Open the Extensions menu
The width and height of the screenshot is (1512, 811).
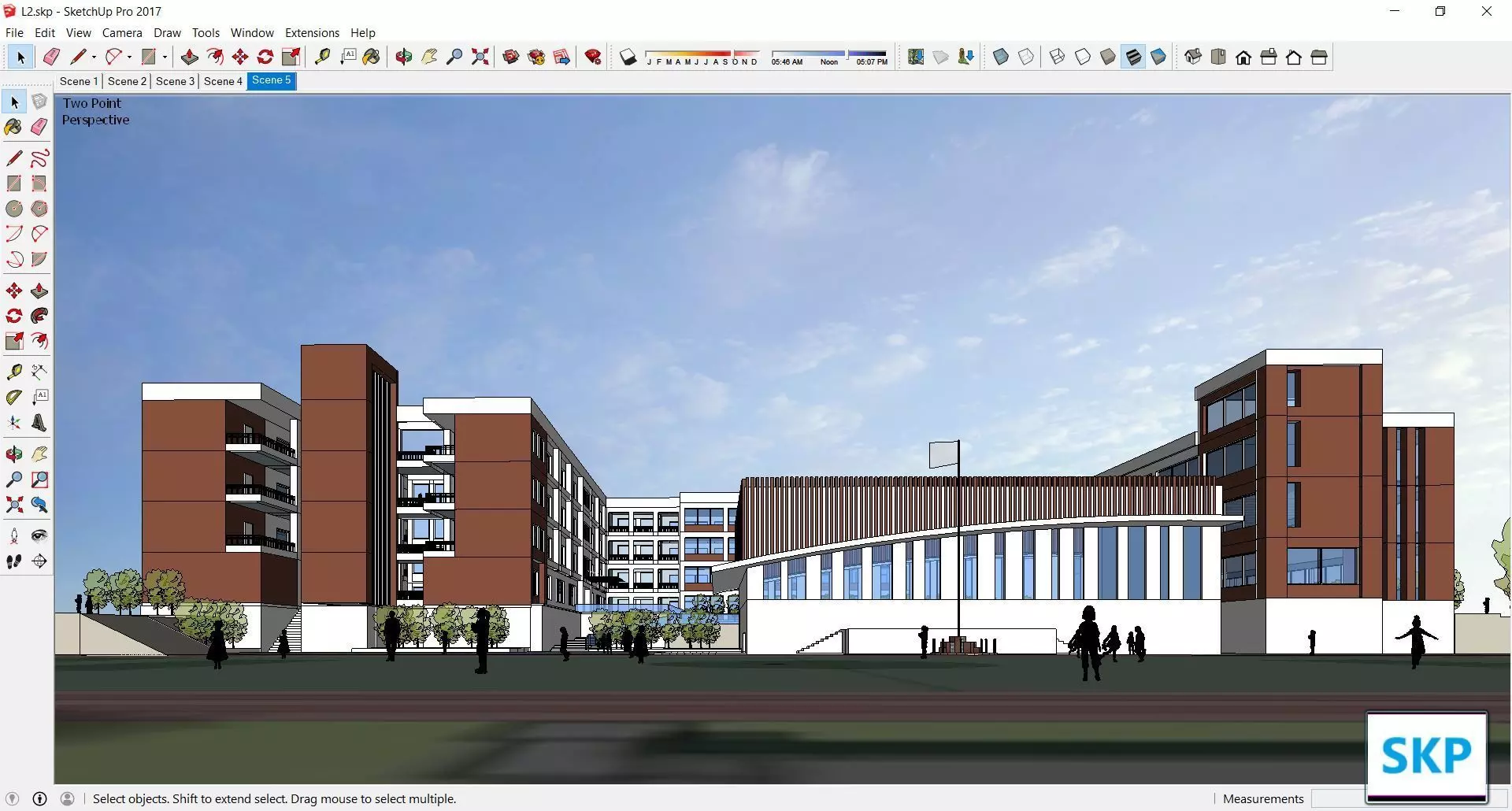pyautogui.click(x=312, y=32)
